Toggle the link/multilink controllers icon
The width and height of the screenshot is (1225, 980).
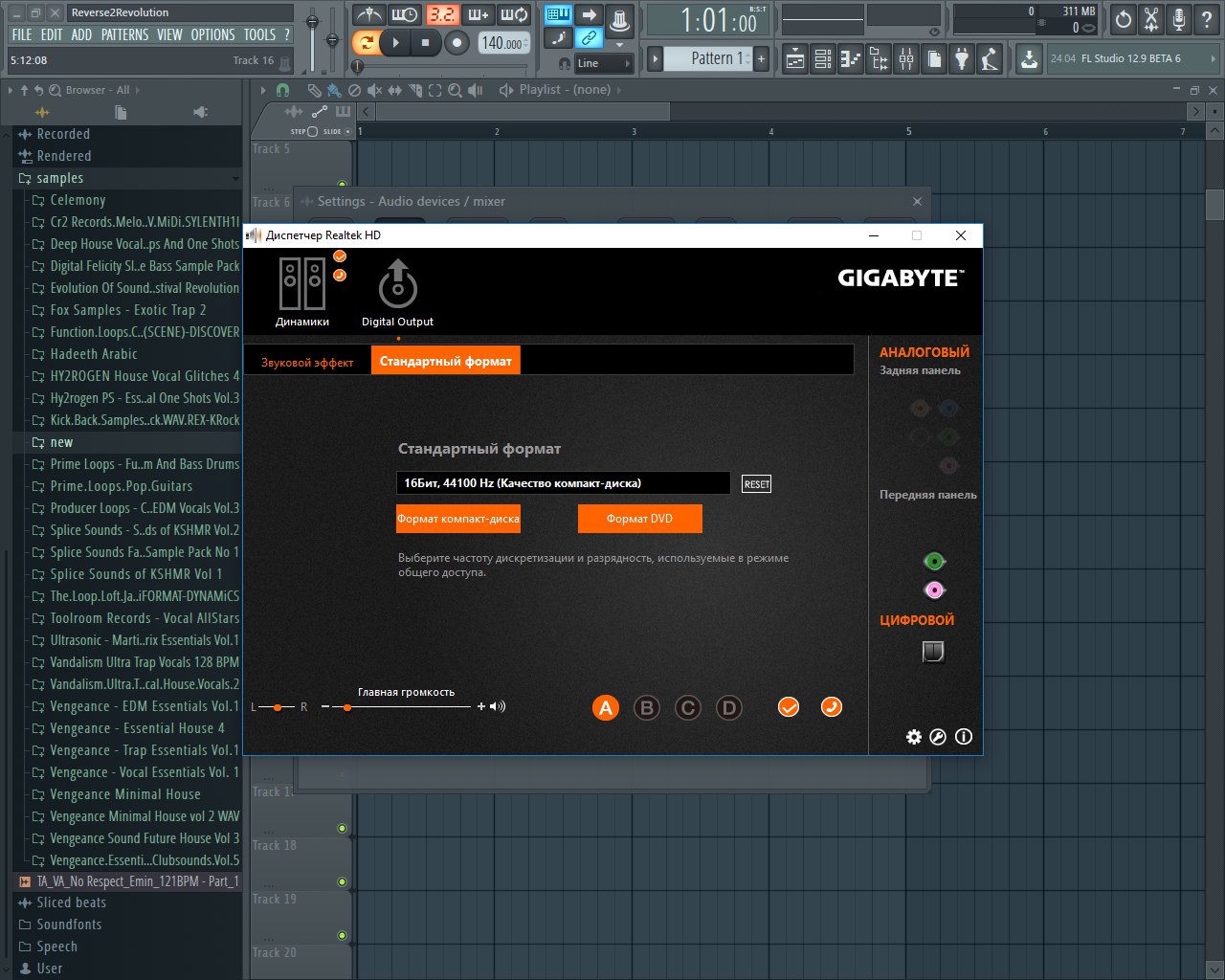pos(590,38)
